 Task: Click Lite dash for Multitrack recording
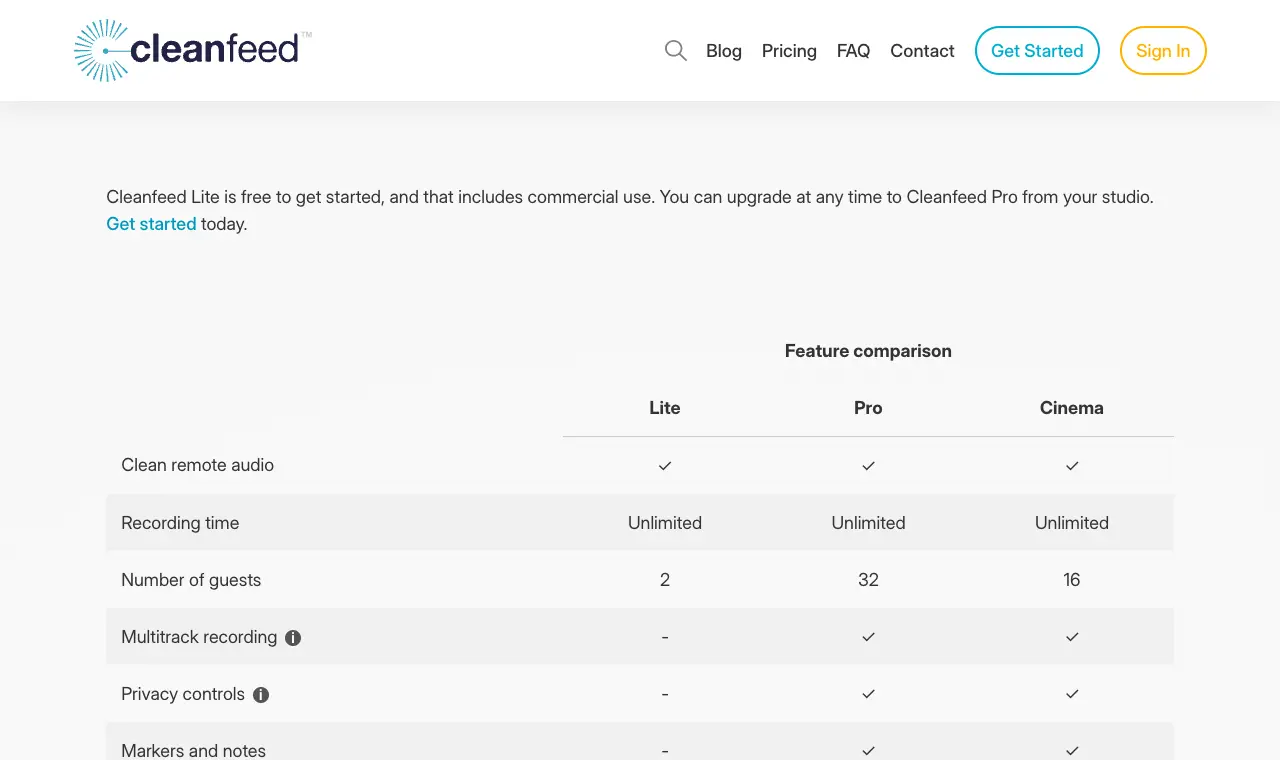665,637
